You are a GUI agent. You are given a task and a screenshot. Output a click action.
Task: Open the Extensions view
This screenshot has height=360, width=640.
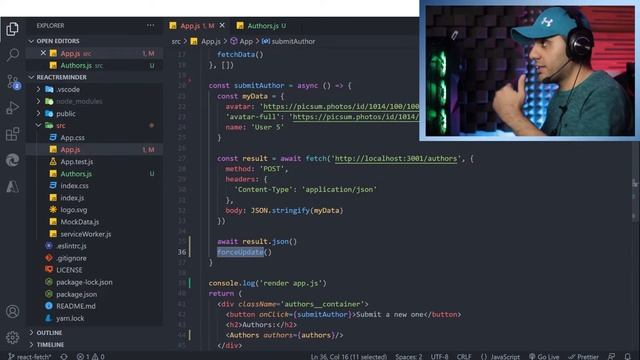tap(12, 134)
